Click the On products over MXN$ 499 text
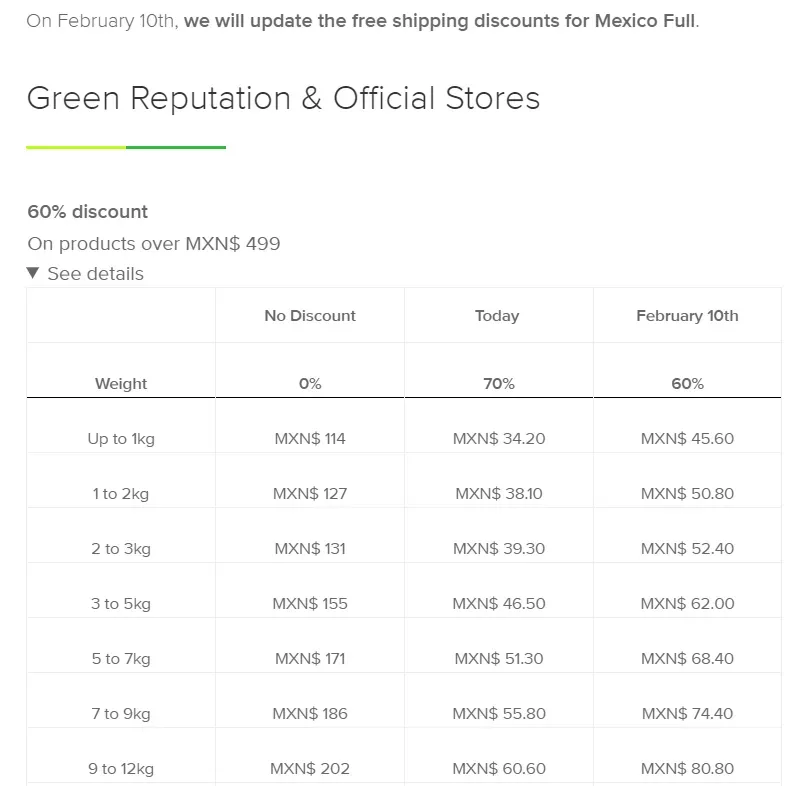 [x=154, y=244]
